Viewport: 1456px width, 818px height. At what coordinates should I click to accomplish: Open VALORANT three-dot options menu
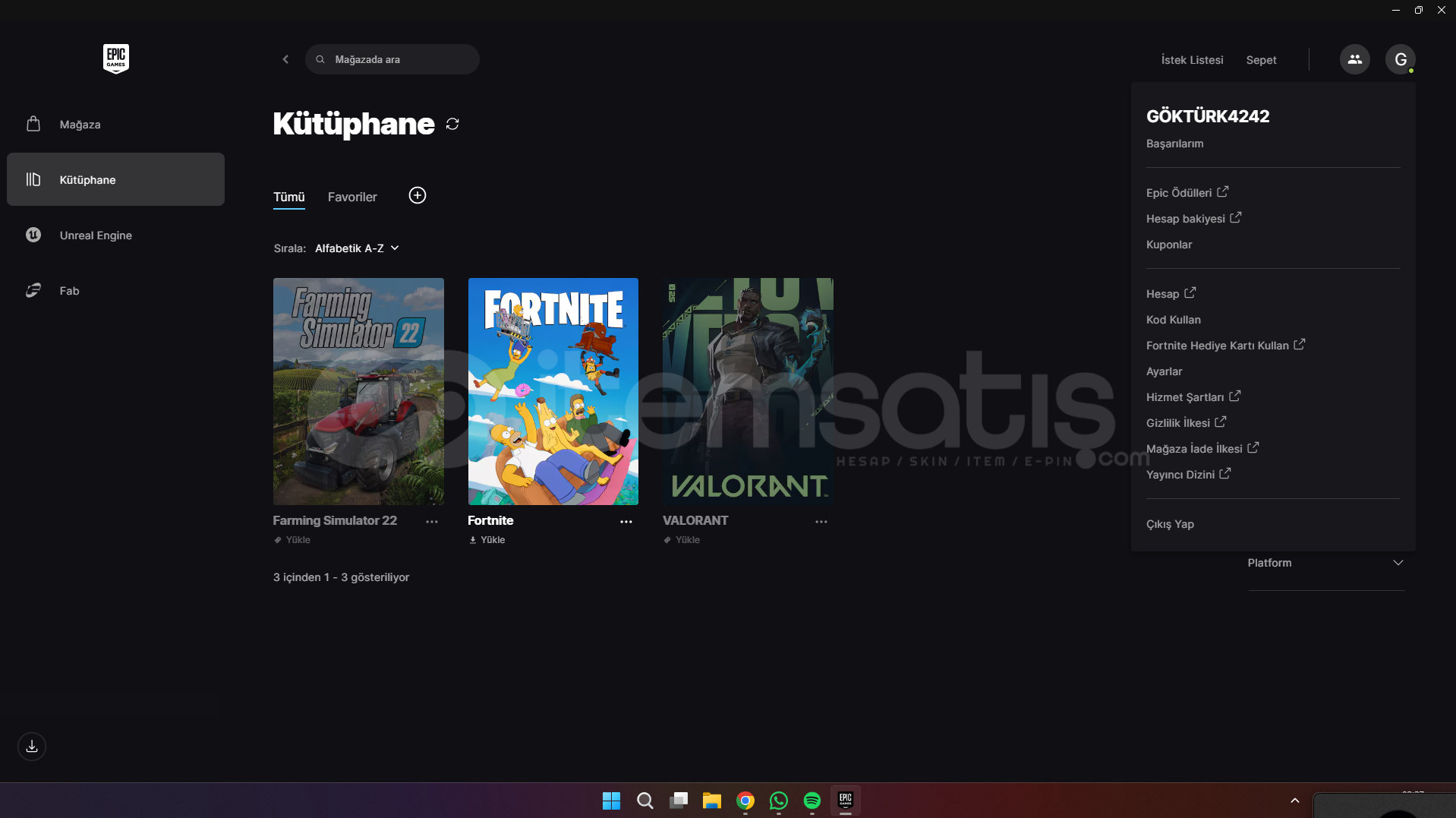tap(821, 522)
